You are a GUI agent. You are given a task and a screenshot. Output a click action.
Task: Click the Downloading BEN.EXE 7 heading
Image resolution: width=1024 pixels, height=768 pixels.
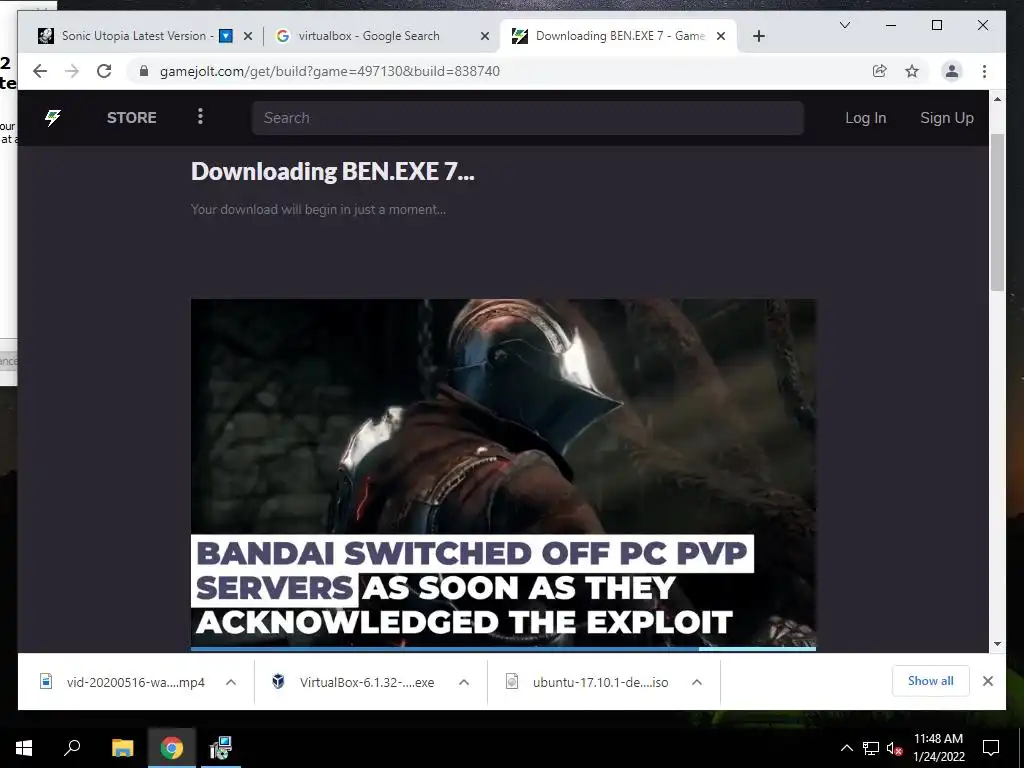click(332, 172)
